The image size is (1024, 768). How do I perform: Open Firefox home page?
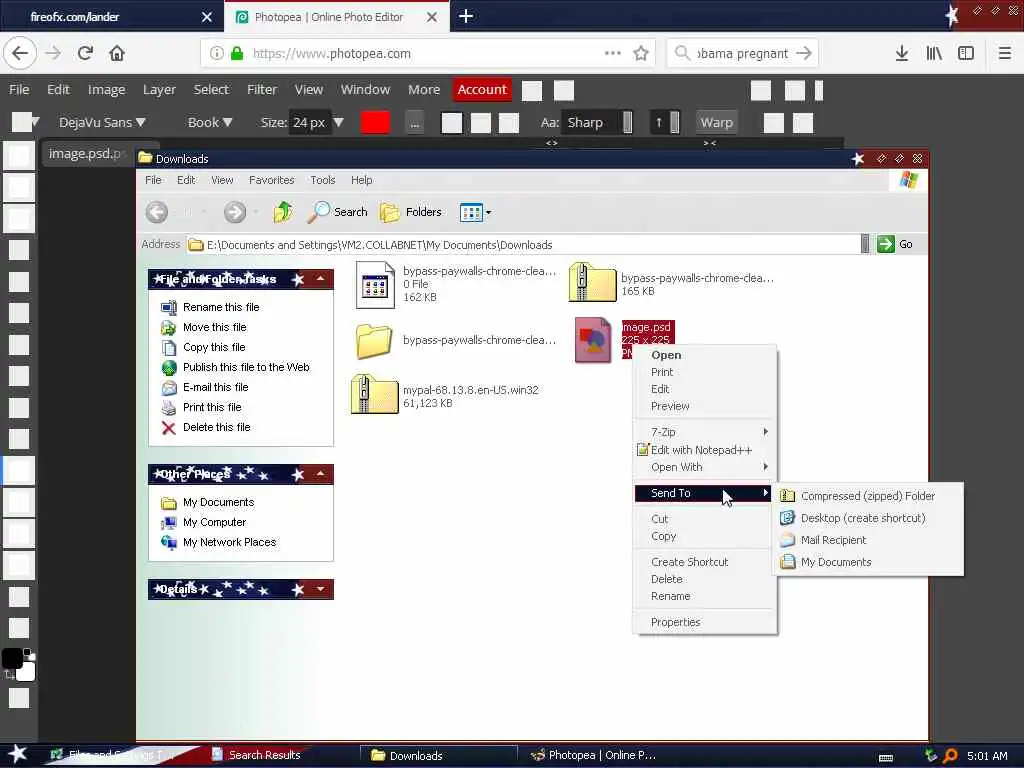click(x=117, y=53)
